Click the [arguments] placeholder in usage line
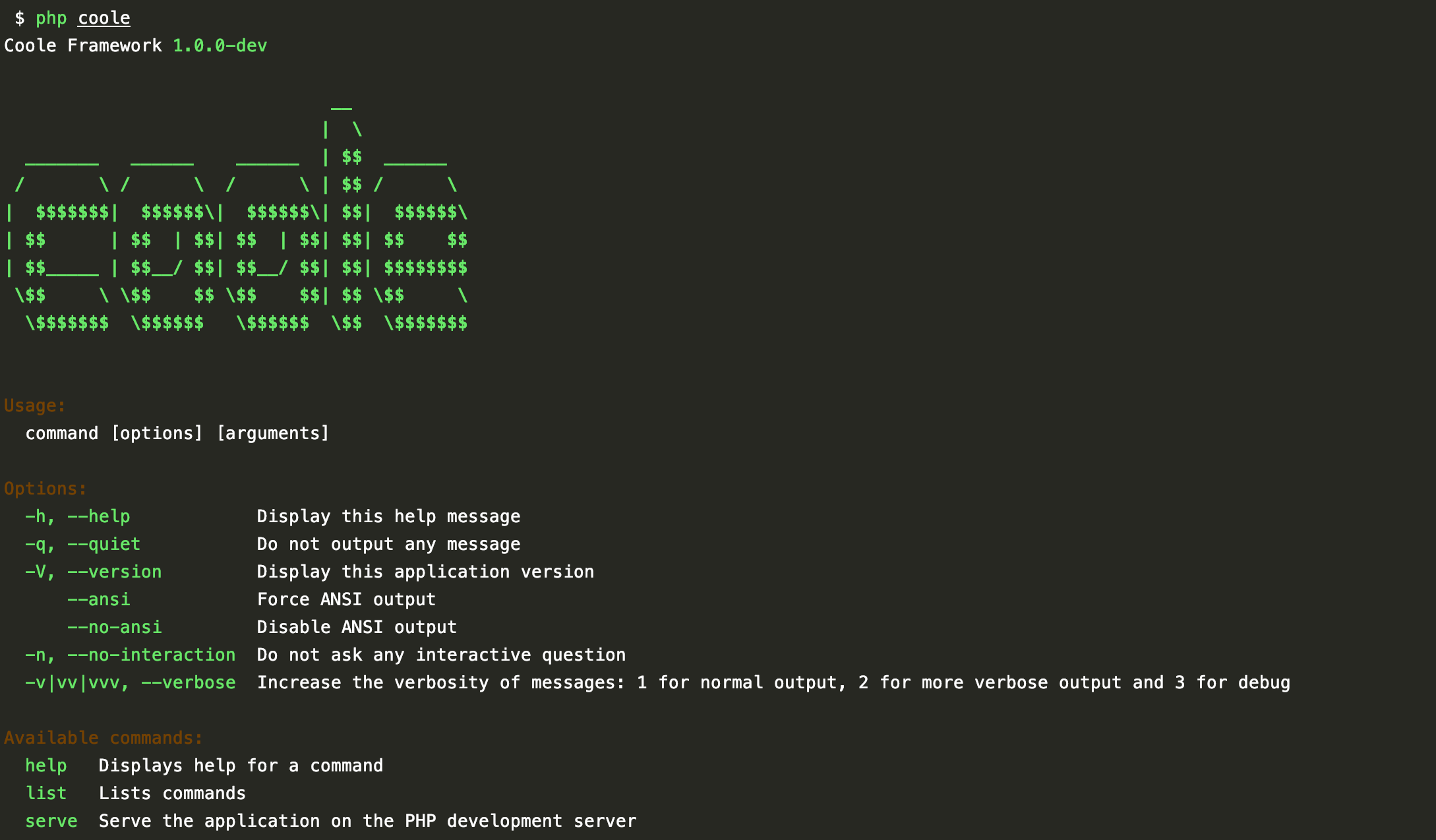Viewport: 1436px width, 840px height. tap(273, 433)
